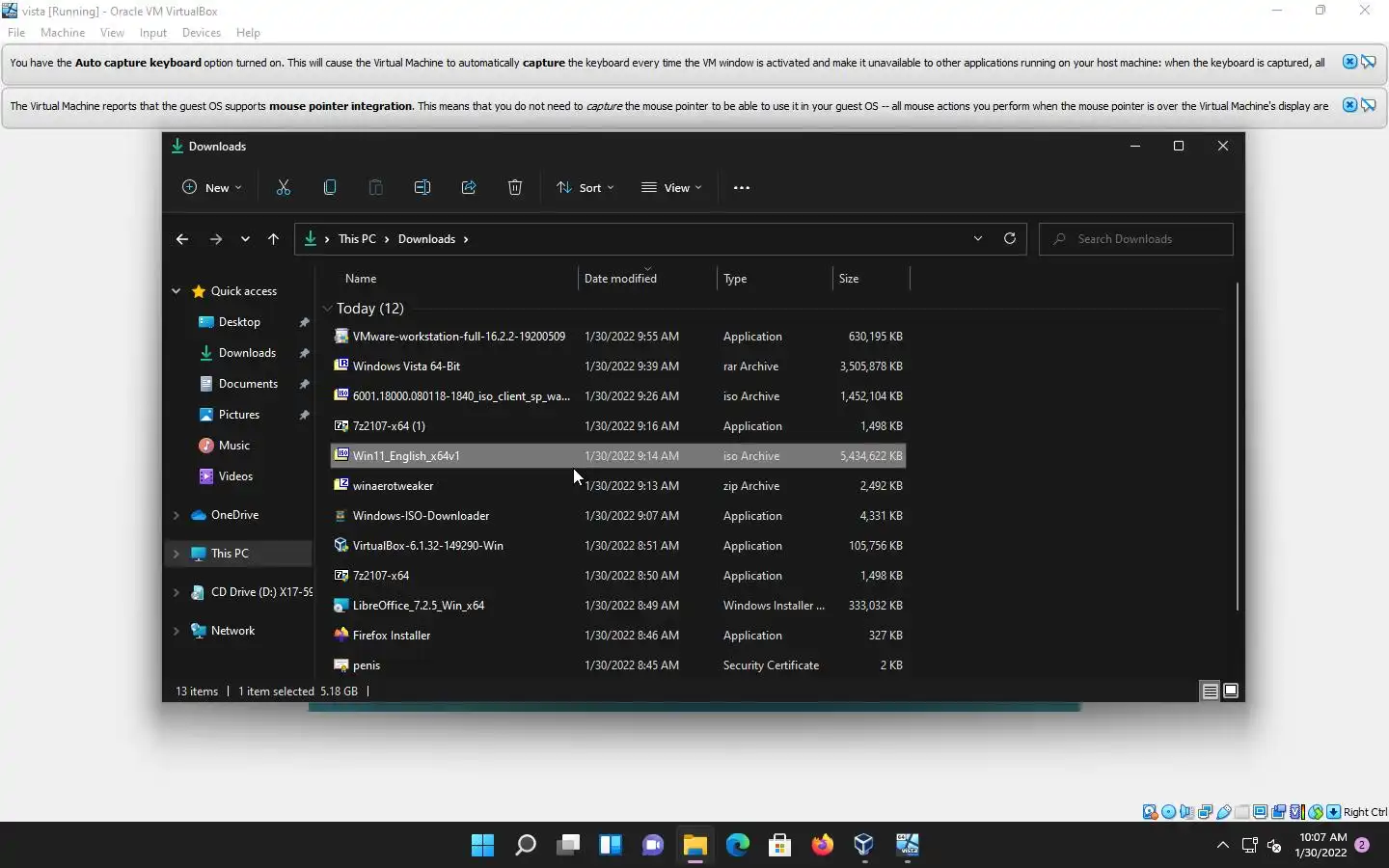Open the New item dropdown
Viewport: 1389px width, 868px height.
pos(212,188)
